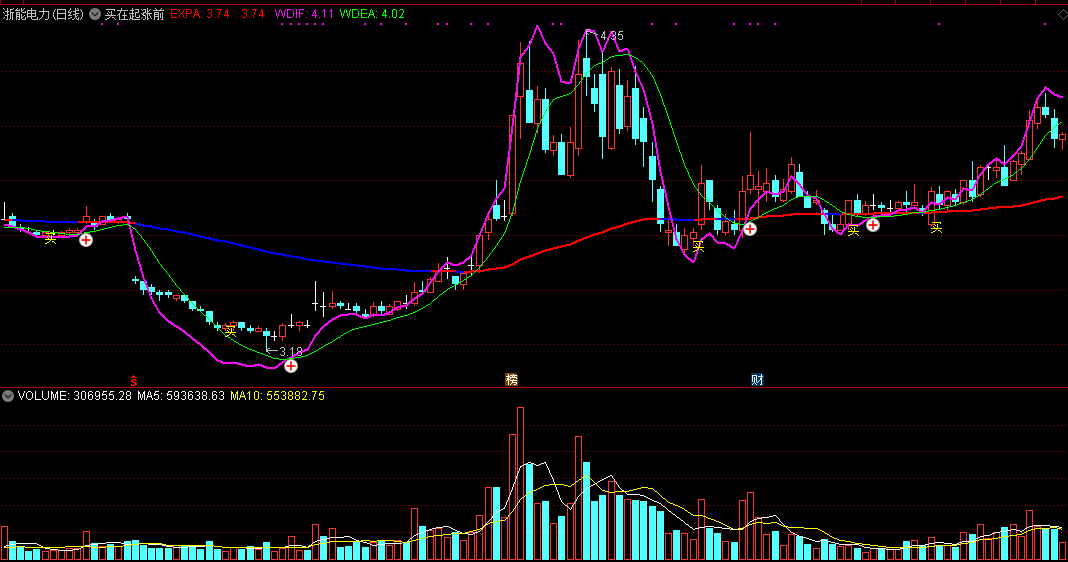Click the MA5: 593638.63 readout

coord(180,396)
